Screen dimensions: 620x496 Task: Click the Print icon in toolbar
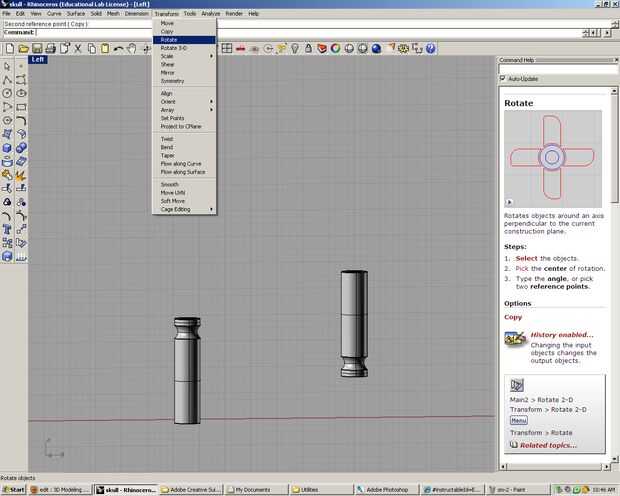[x=50, y=48]
